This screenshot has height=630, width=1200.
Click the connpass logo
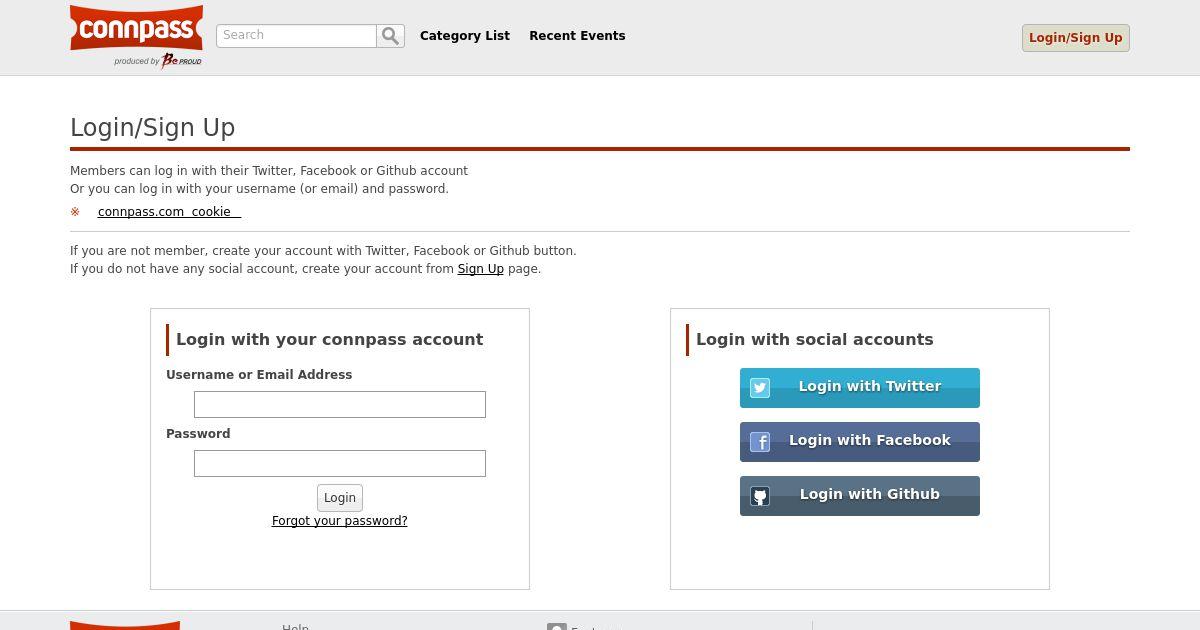click(136, 28)
